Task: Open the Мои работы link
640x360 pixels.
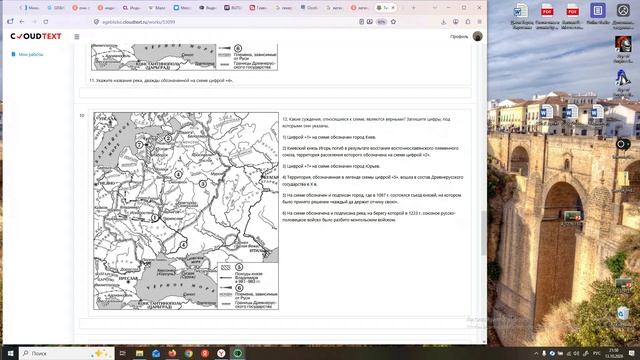Action: click(x=31, y=54)
